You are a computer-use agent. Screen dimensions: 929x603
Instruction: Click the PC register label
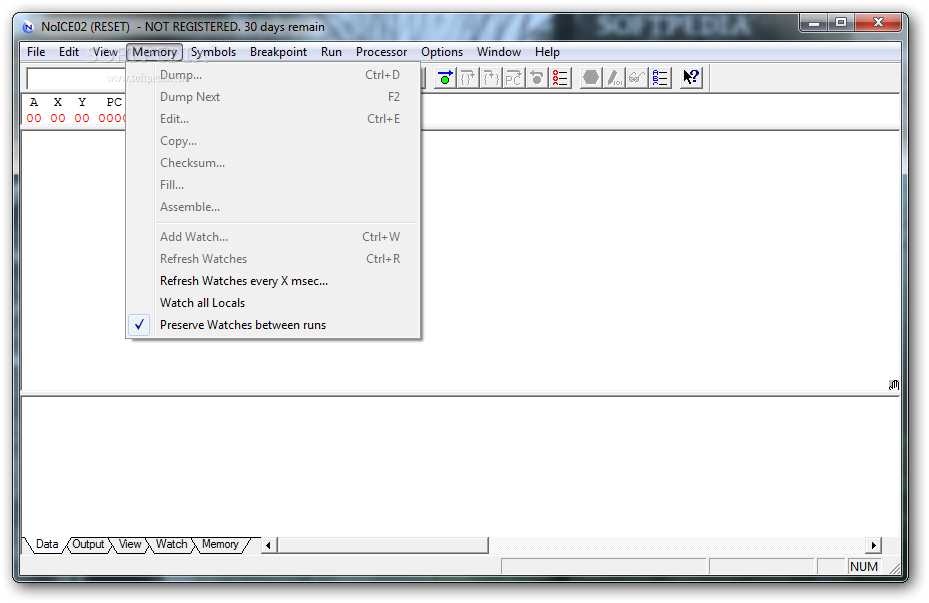[x=114, y=102]
